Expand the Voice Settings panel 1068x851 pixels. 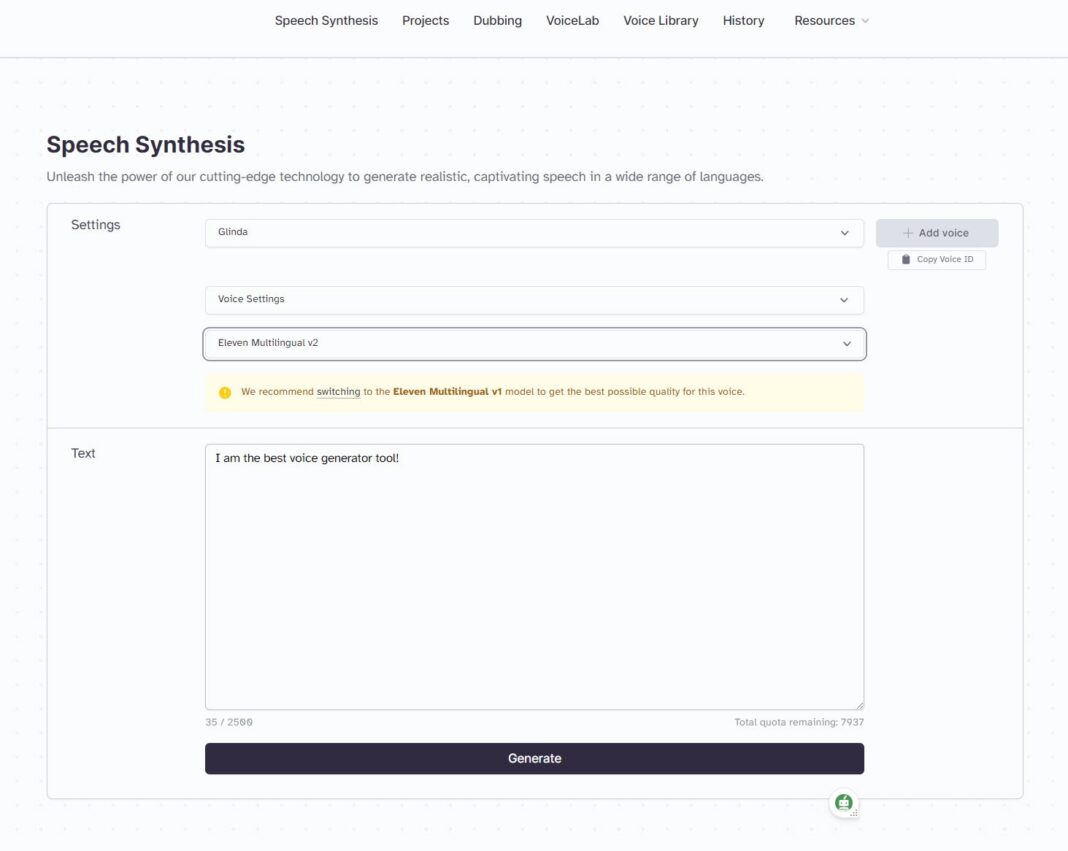(x=534, y=300)
